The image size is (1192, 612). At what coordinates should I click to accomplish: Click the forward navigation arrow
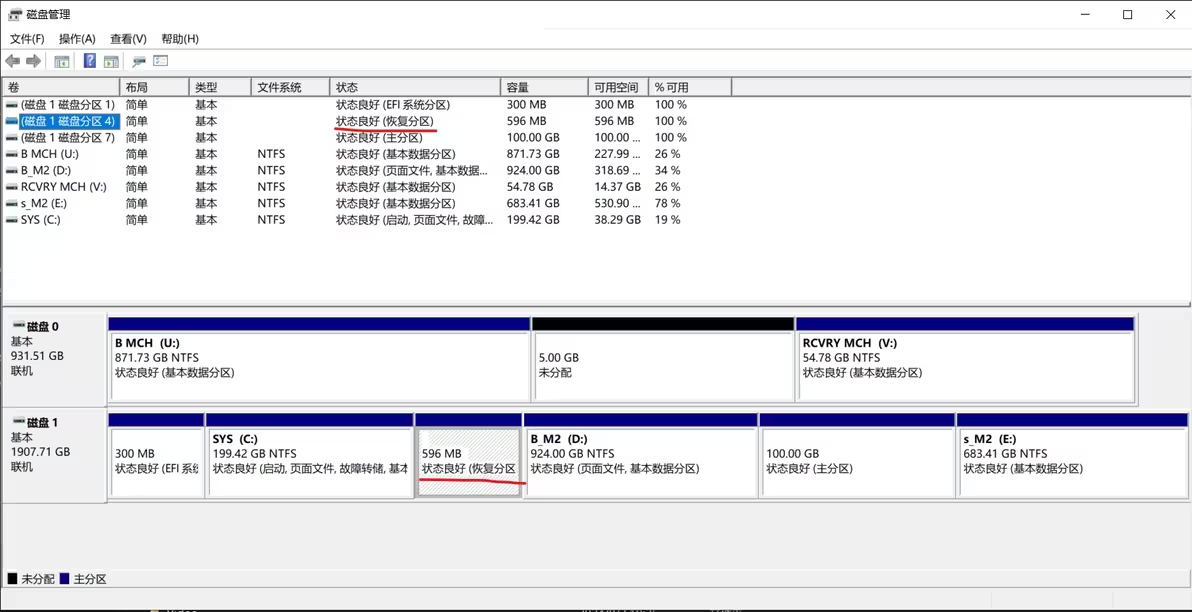(33, 61)
